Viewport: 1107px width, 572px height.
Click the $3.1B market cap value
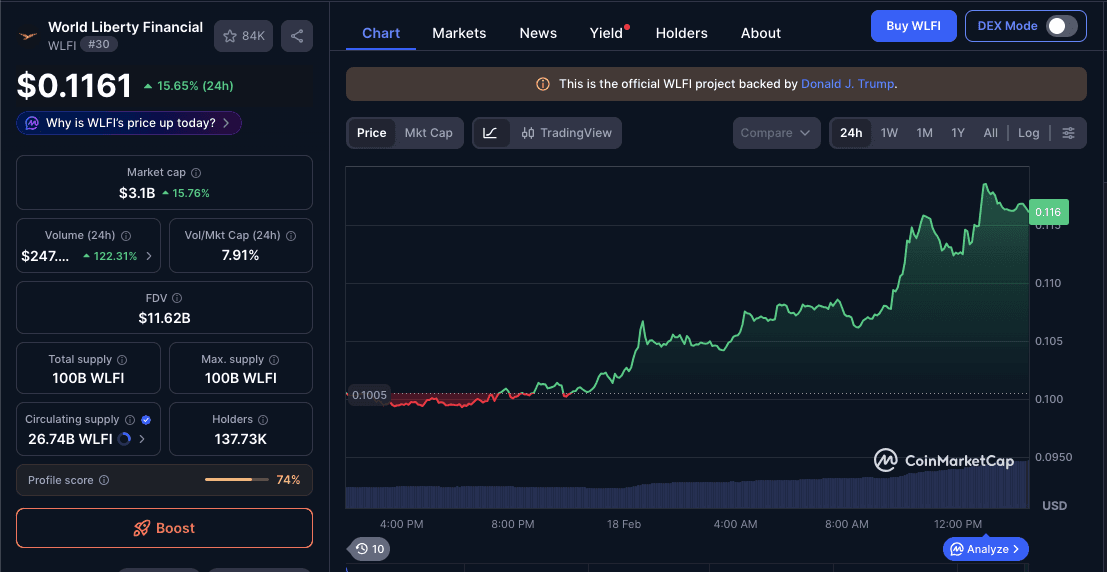pyautogui.click(x=137, y=193)
